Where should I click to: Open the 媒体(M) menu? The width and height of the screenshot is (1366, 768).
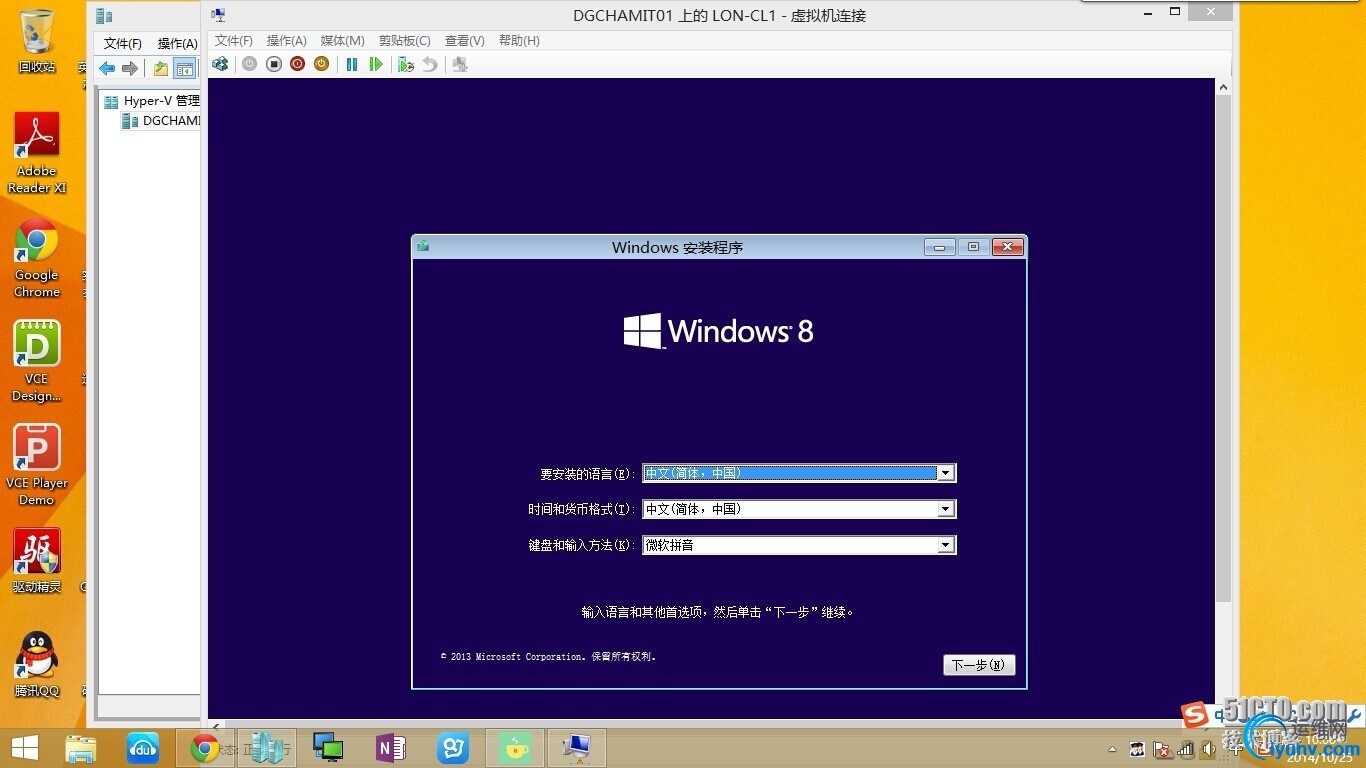coord(342,41)
